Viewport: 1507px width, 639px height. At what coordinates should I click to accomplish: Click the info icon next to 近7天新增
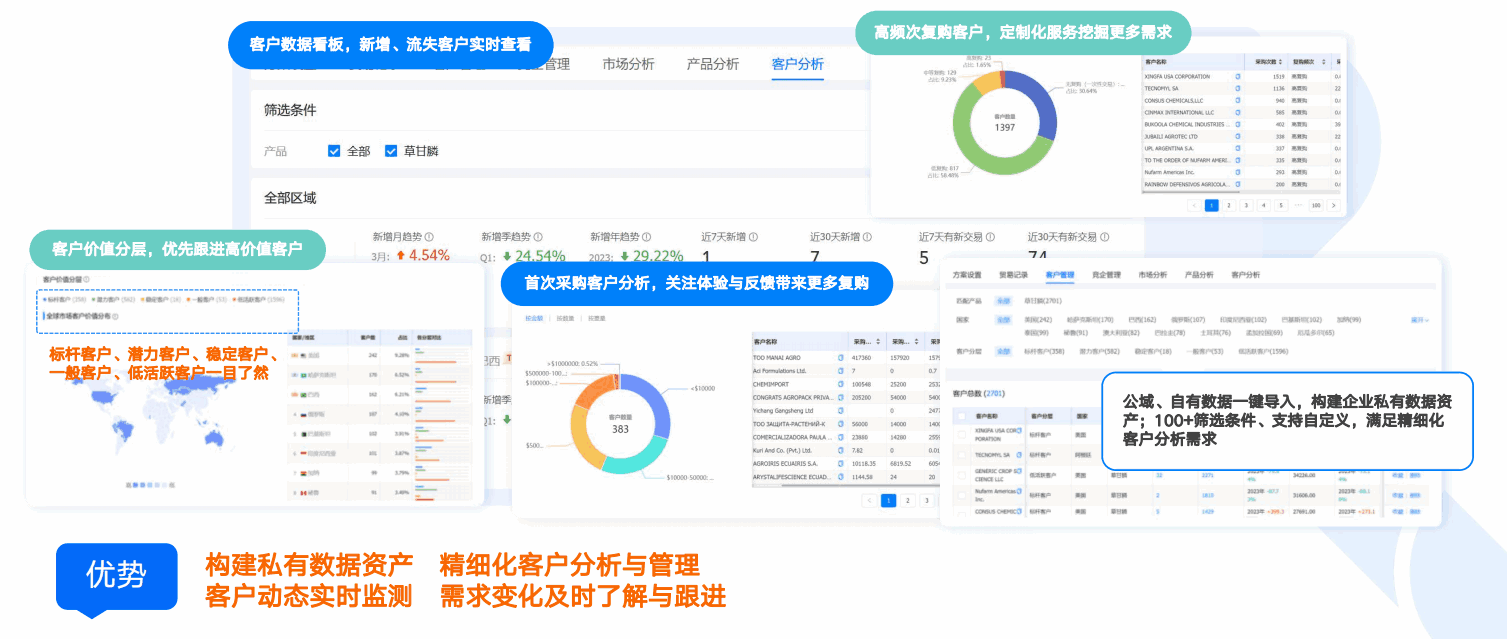(x=754, y=236)
